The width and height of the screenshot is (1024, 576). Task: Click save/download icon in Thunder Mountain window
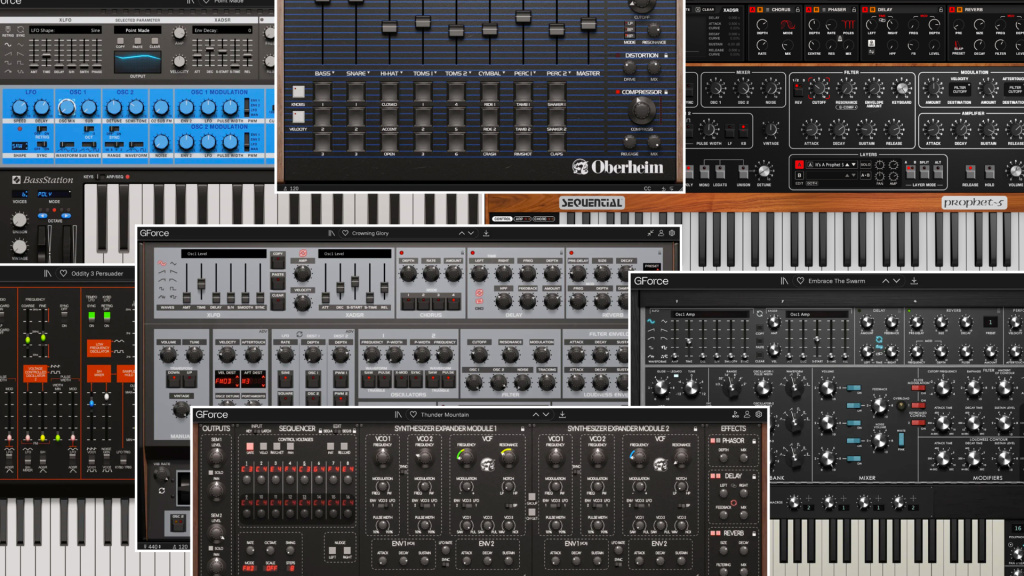point(562,415)
